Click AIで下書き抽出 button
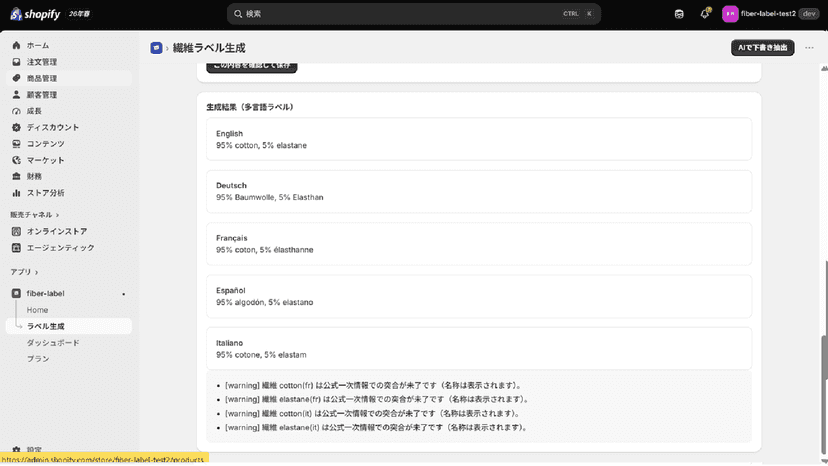Screen dimensions: 828x466 click(x=763, y=48)
